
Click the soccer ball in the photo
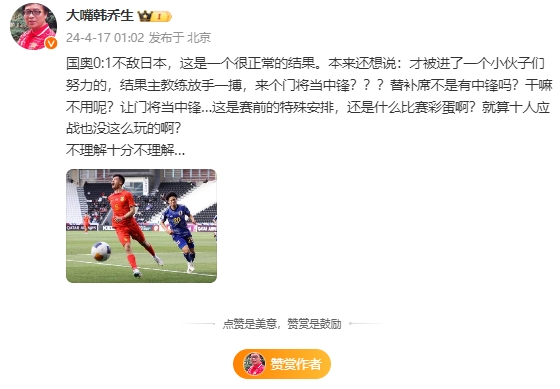coord(101,251)
